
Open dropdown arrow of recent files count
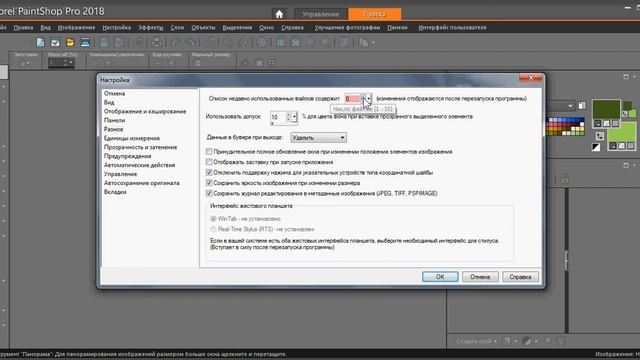tap(369, 98)
